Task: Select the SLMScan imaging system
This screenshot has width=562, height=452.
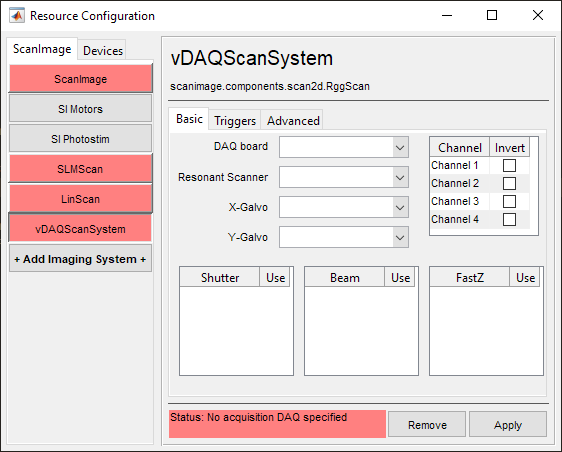Action: tap(81, 169)
